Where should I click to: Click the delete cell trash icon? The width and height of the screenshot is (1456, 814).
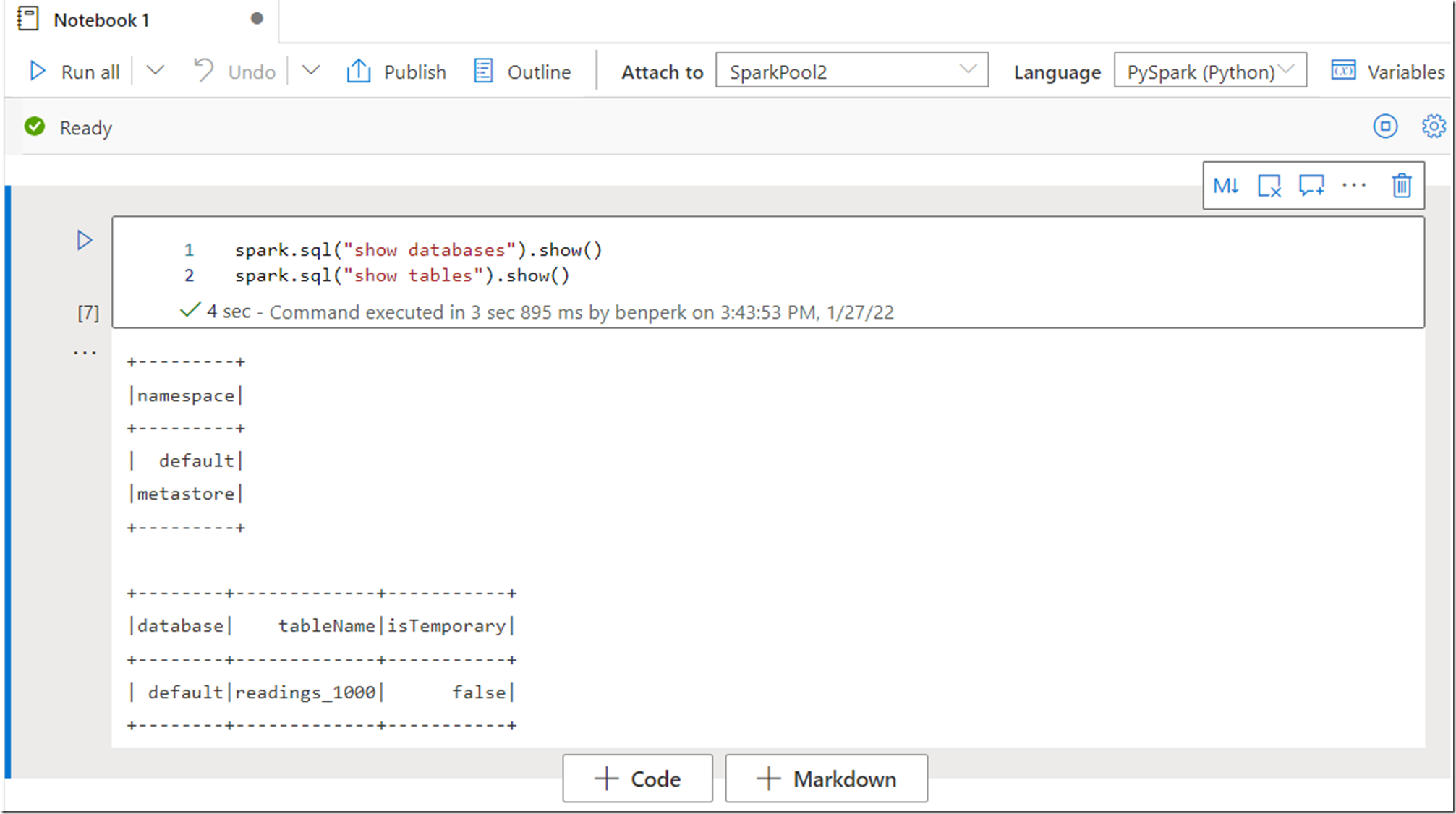point(1400,185)
